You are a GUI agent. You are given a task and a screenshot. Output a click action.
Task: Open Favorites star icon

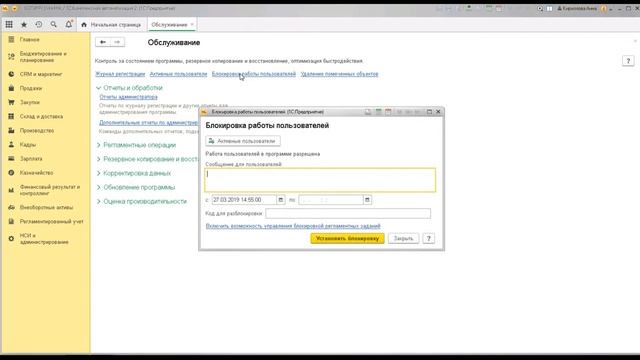[x=24, y=24]
